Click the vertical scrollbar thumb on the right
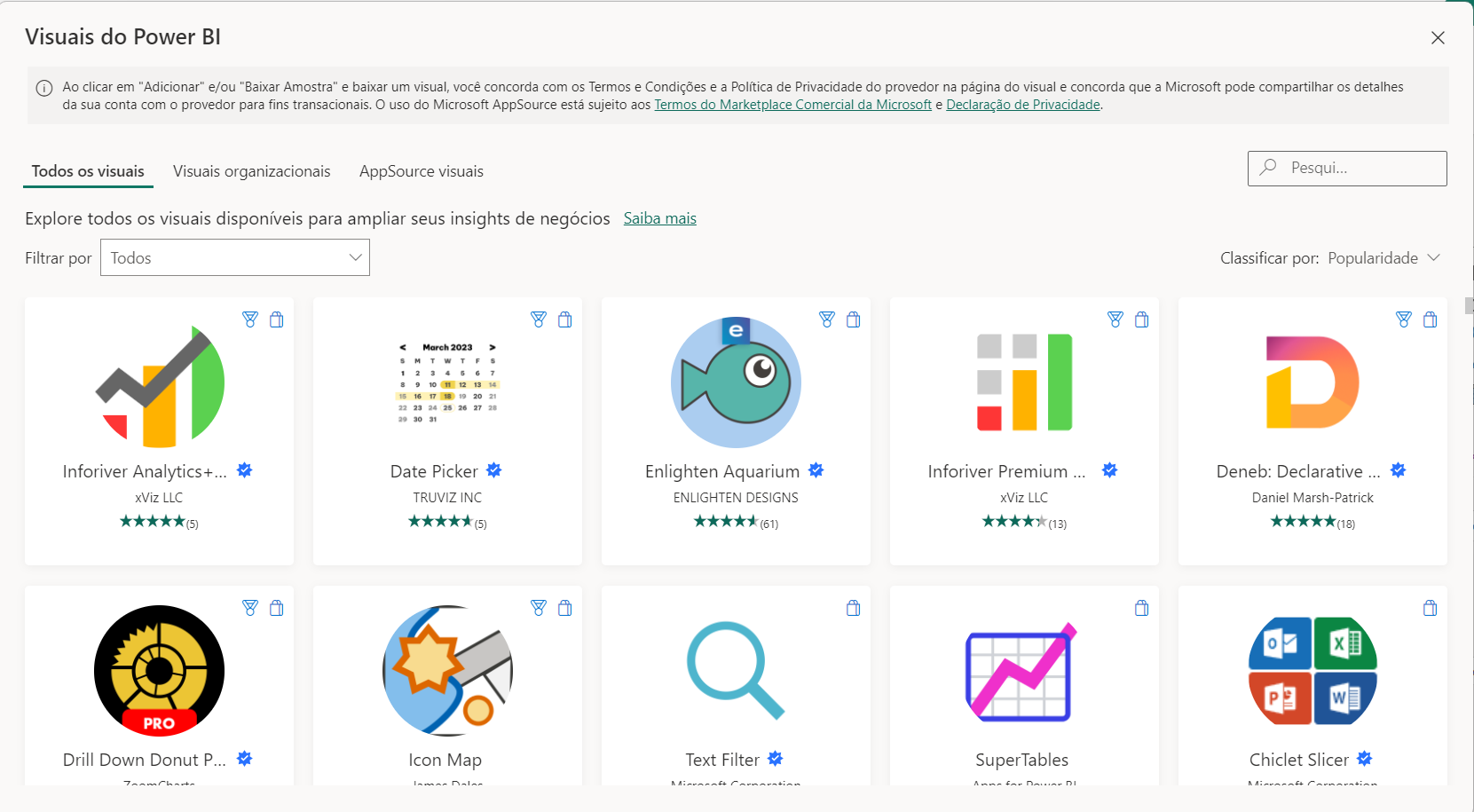1474x812 pixels. click(x=1469, y=305)
